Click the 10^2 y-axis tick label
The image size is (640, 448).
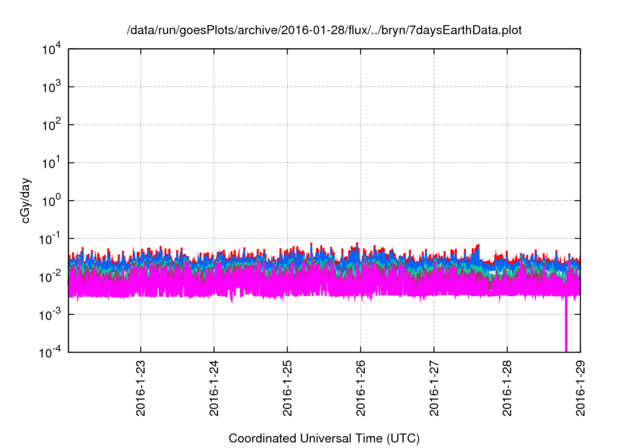[51, 125]
